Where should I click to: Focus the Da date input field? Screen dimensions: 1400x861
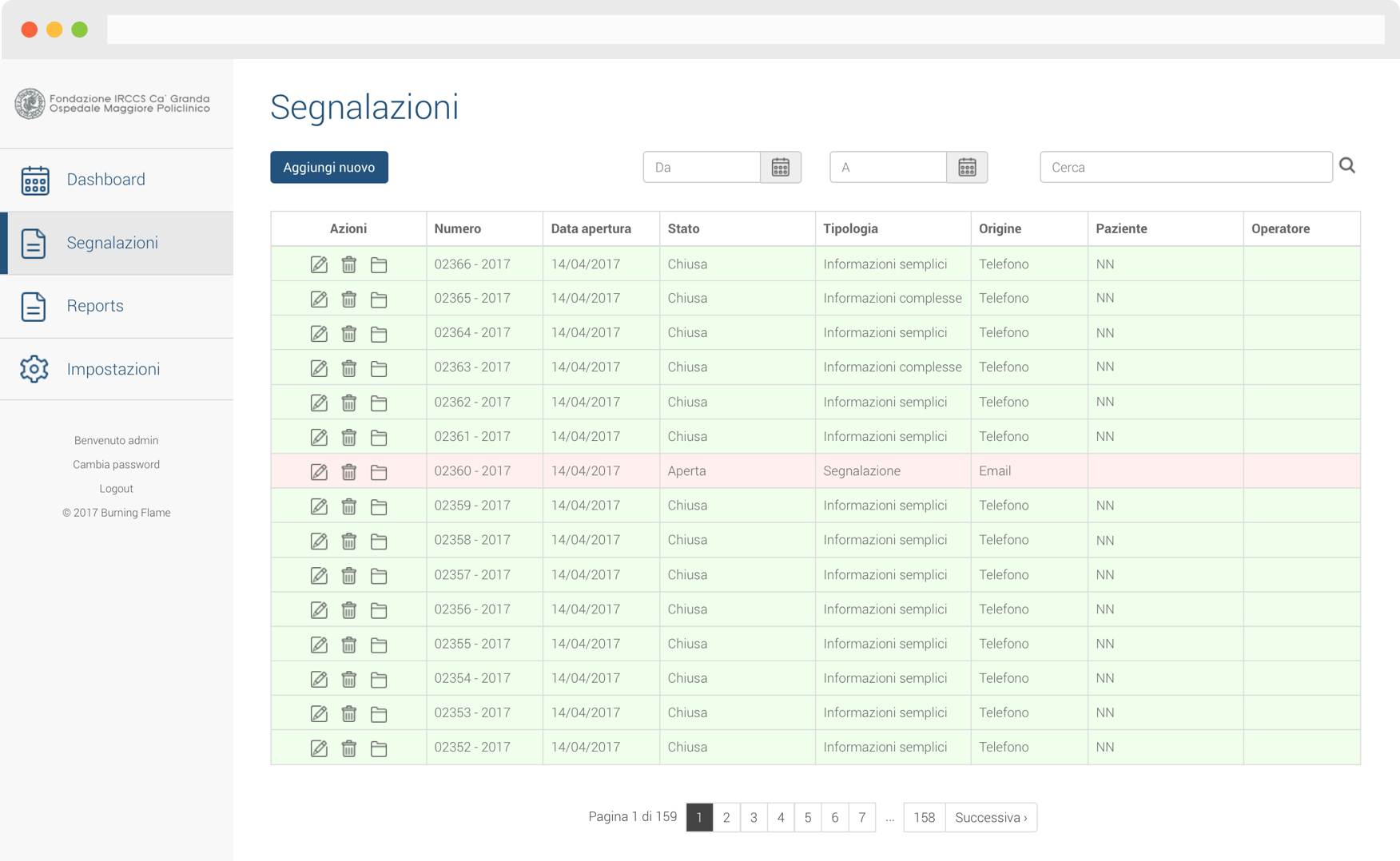(x=702, y=167)
